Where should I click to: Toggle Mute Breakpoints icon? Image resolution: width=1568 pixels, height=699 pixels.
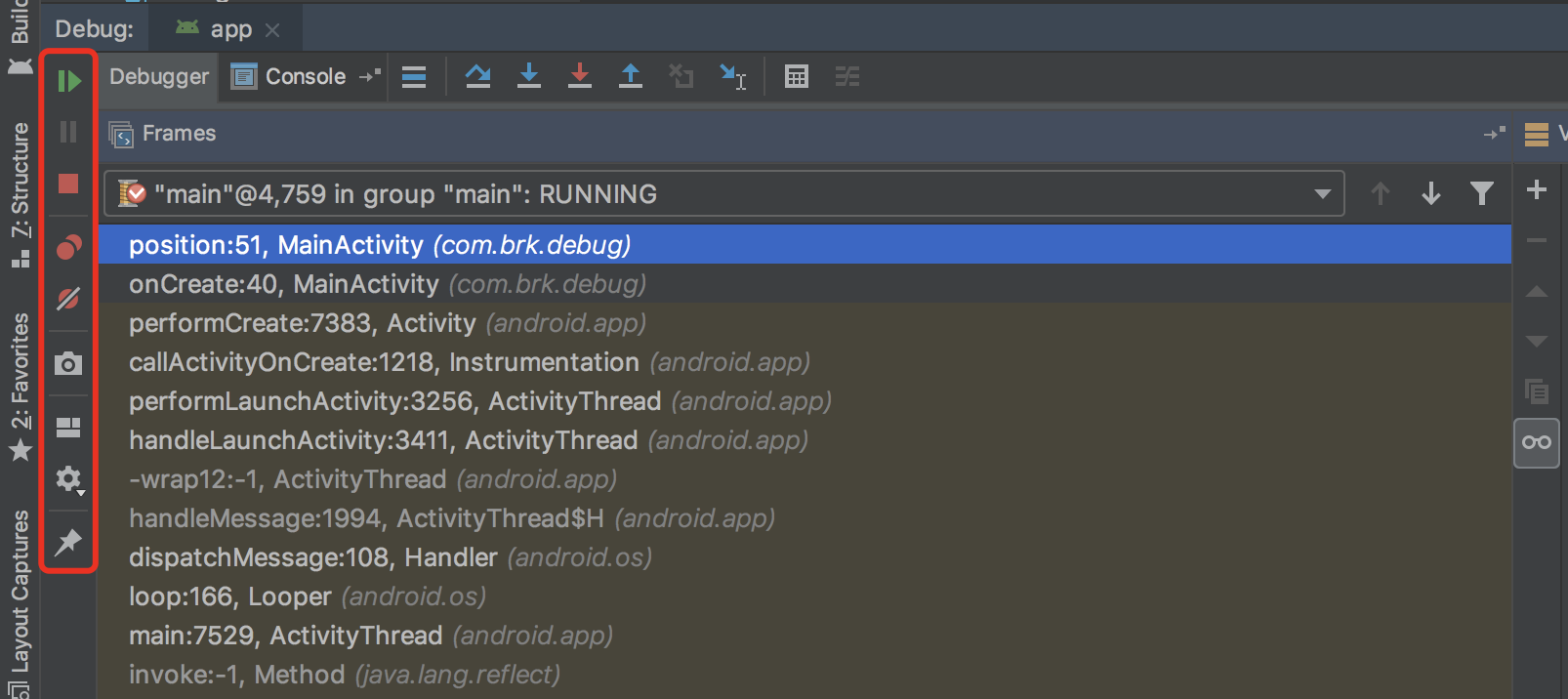click(68, 299)
